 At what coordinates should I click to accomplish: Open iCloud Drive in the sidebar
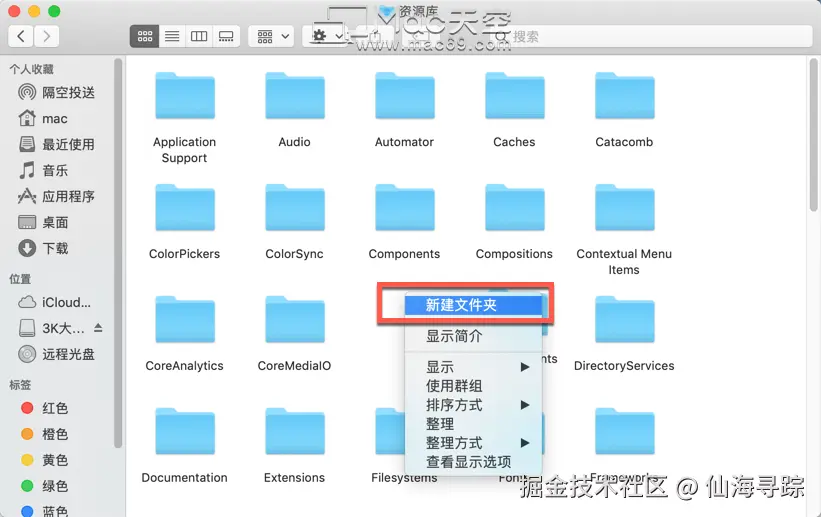tap(55, 302)
